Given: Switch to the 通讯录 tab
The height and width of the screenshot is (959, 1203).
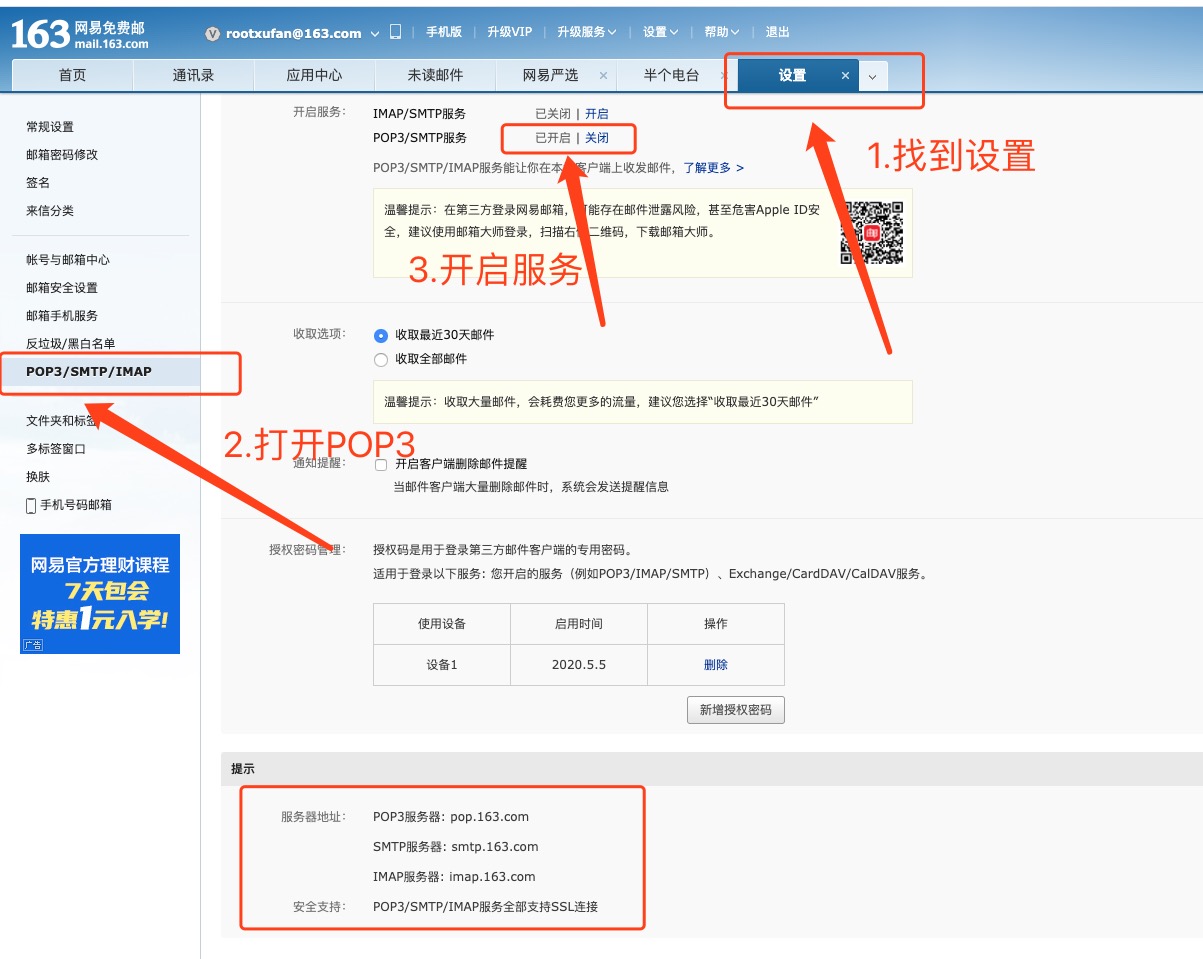Looking at the screenshot, I should [x=193, y=75].
